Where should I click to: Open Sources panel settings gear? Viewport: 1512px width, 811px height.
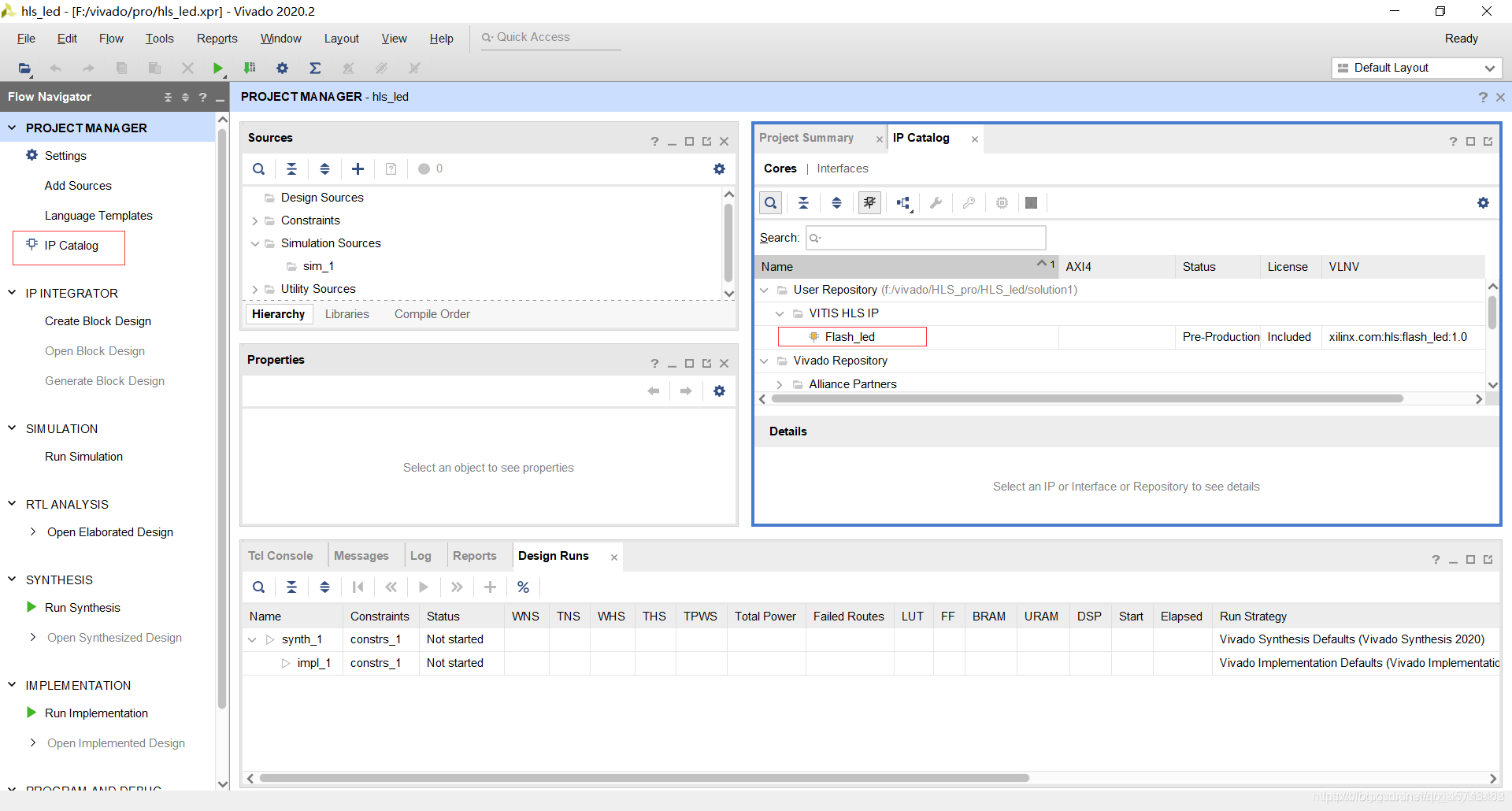(x=719, y=168)
